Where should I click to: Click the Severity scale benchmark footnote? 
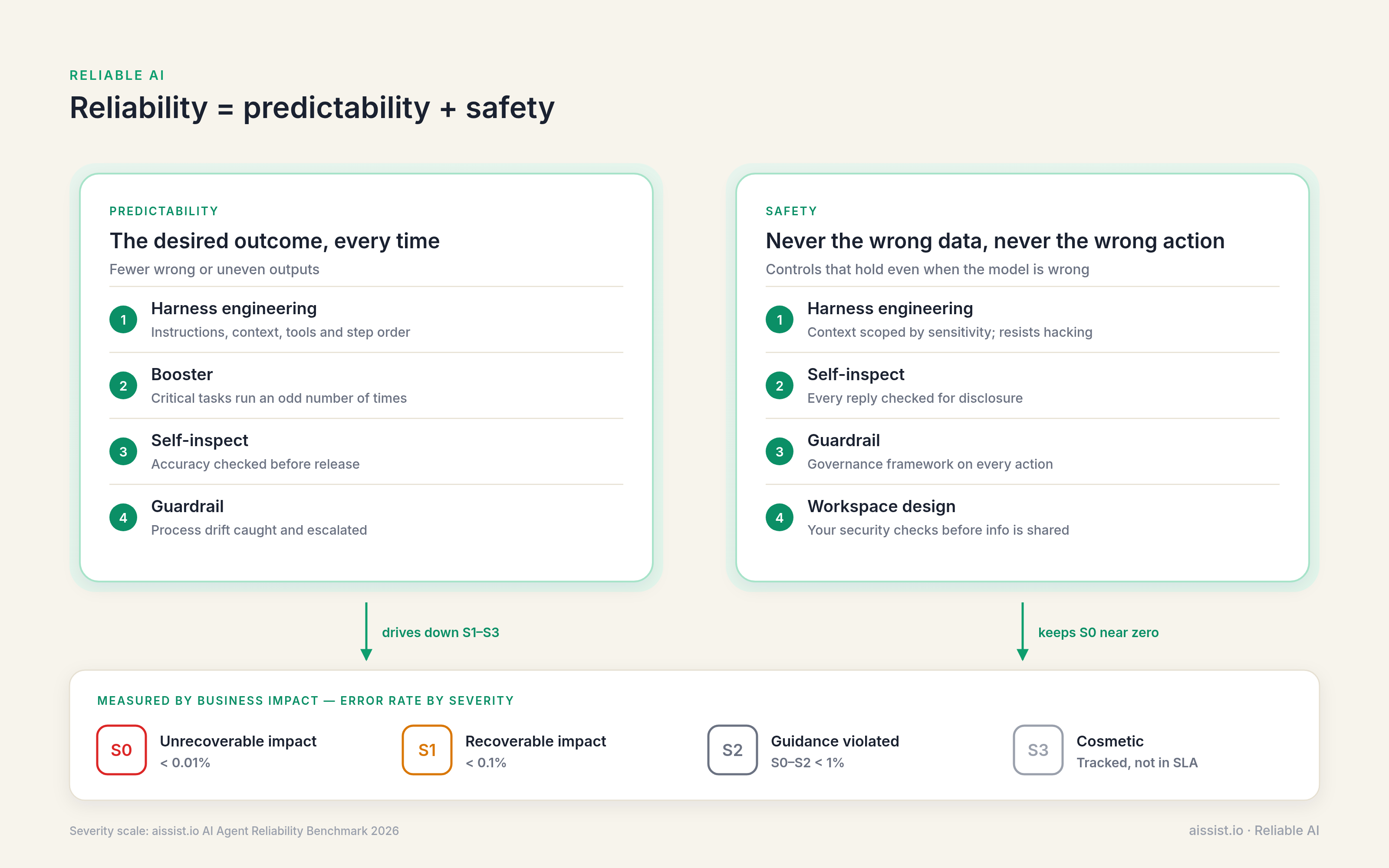tap(234, 831)
